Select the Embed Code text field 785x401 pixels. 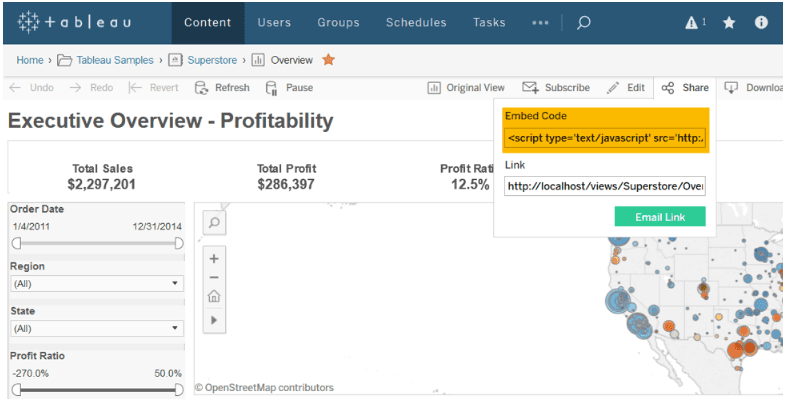605,138
